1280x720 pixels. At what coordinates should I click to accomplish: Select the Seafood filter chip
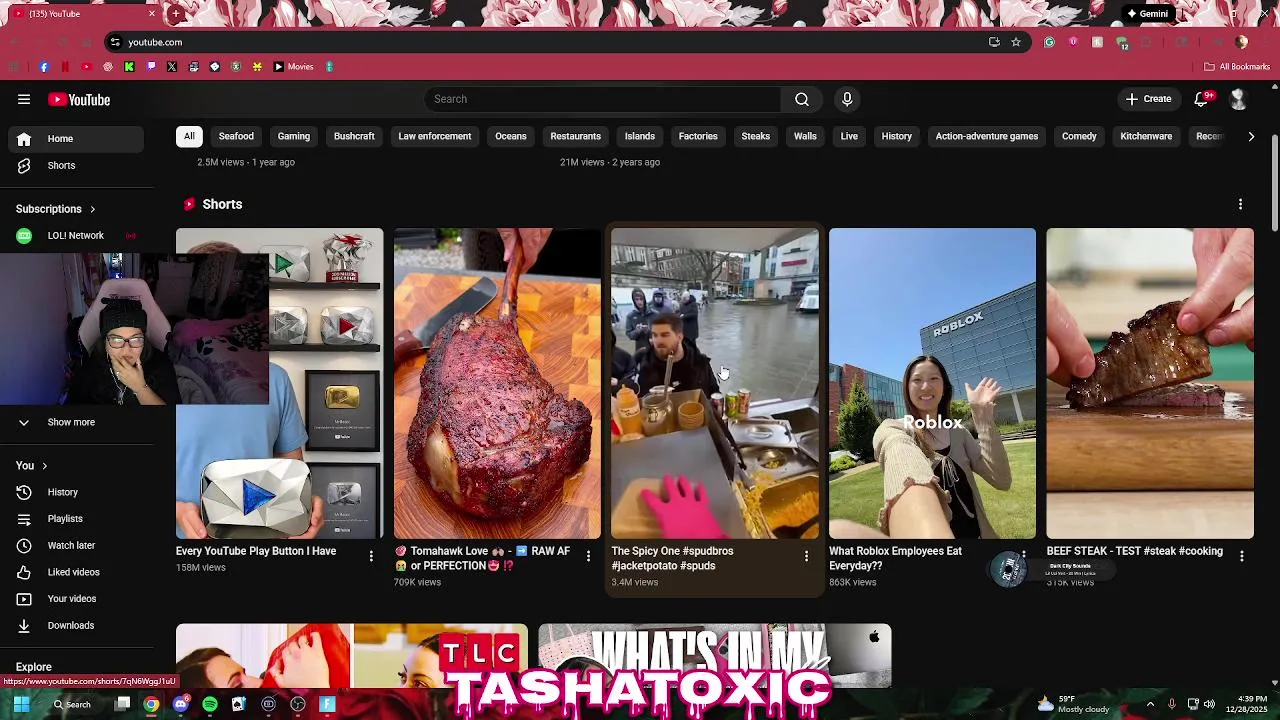tap(236, 136)
